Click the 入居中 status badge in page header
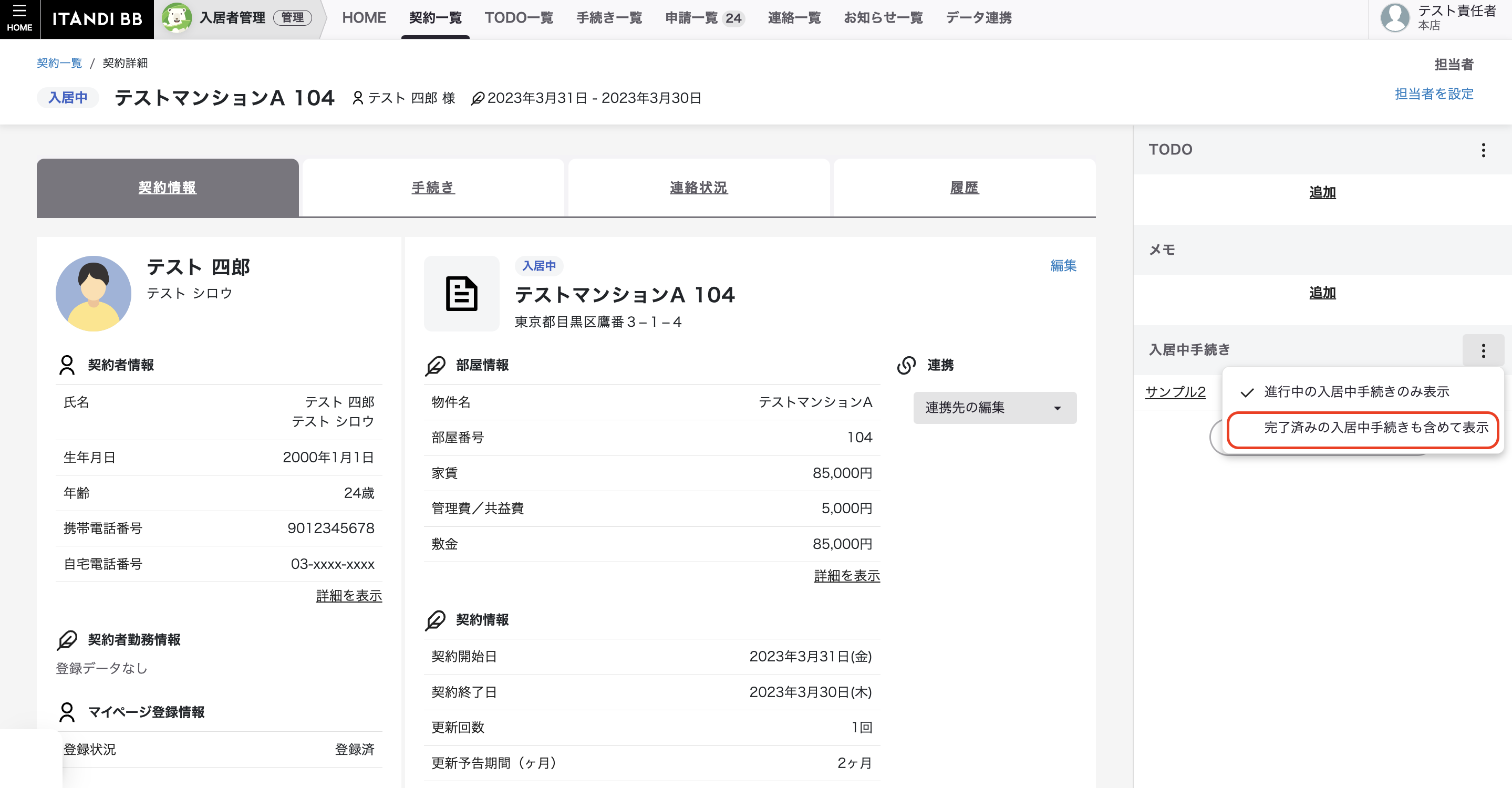This screenshot has width=1512, height=788. (68, 97)
